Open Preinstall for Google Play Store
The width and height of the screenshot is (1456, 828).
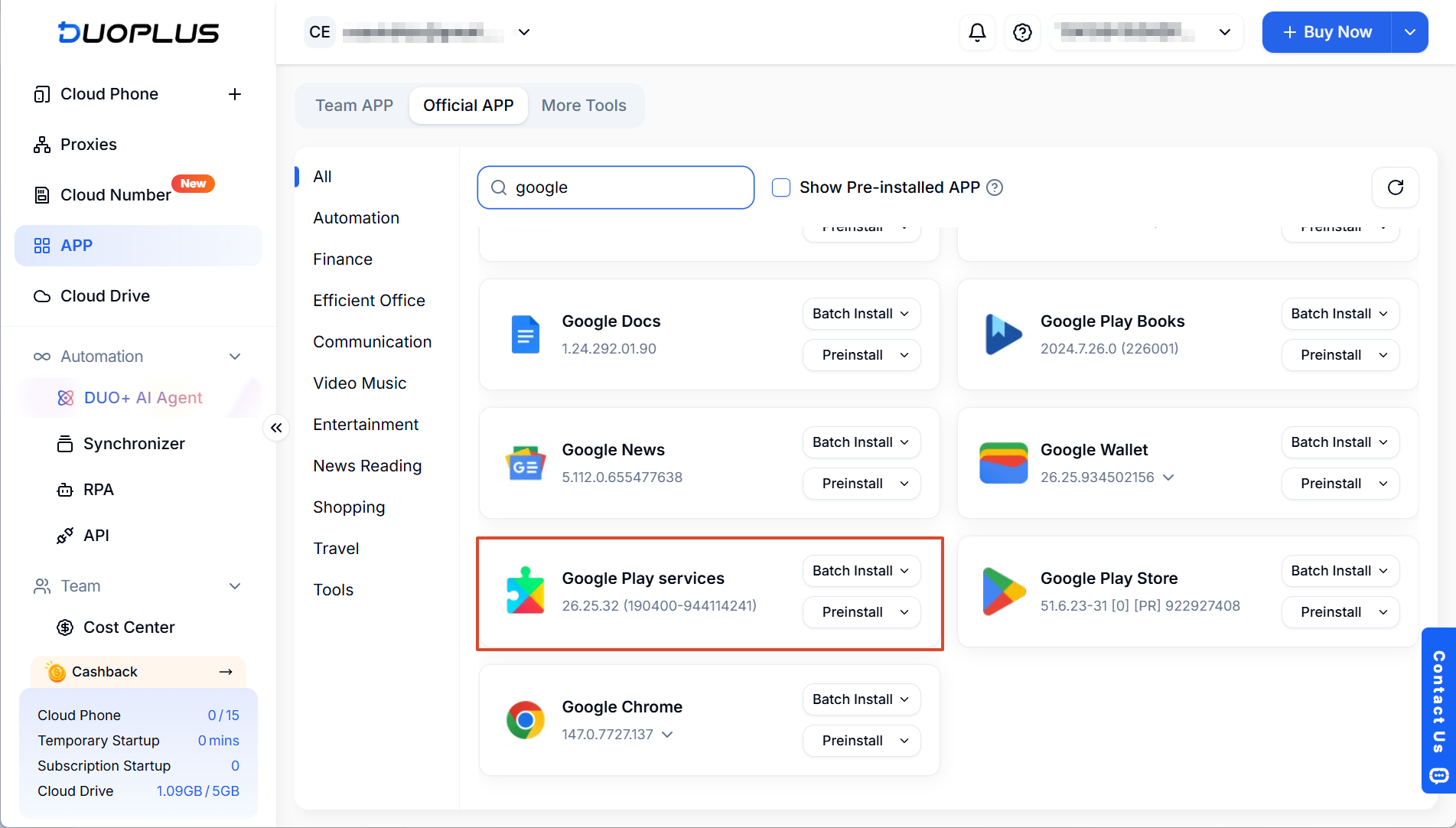point(1340,612)
